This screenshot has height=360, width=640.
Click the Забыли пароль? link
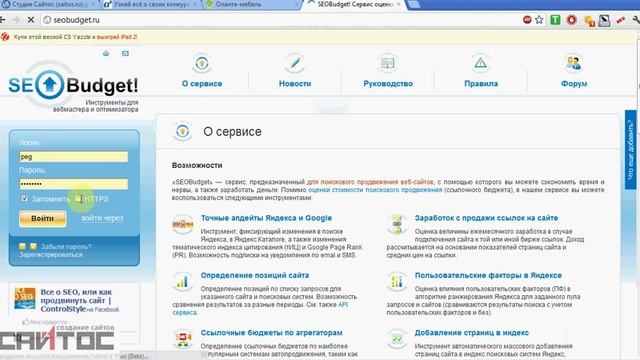(66, 247)
